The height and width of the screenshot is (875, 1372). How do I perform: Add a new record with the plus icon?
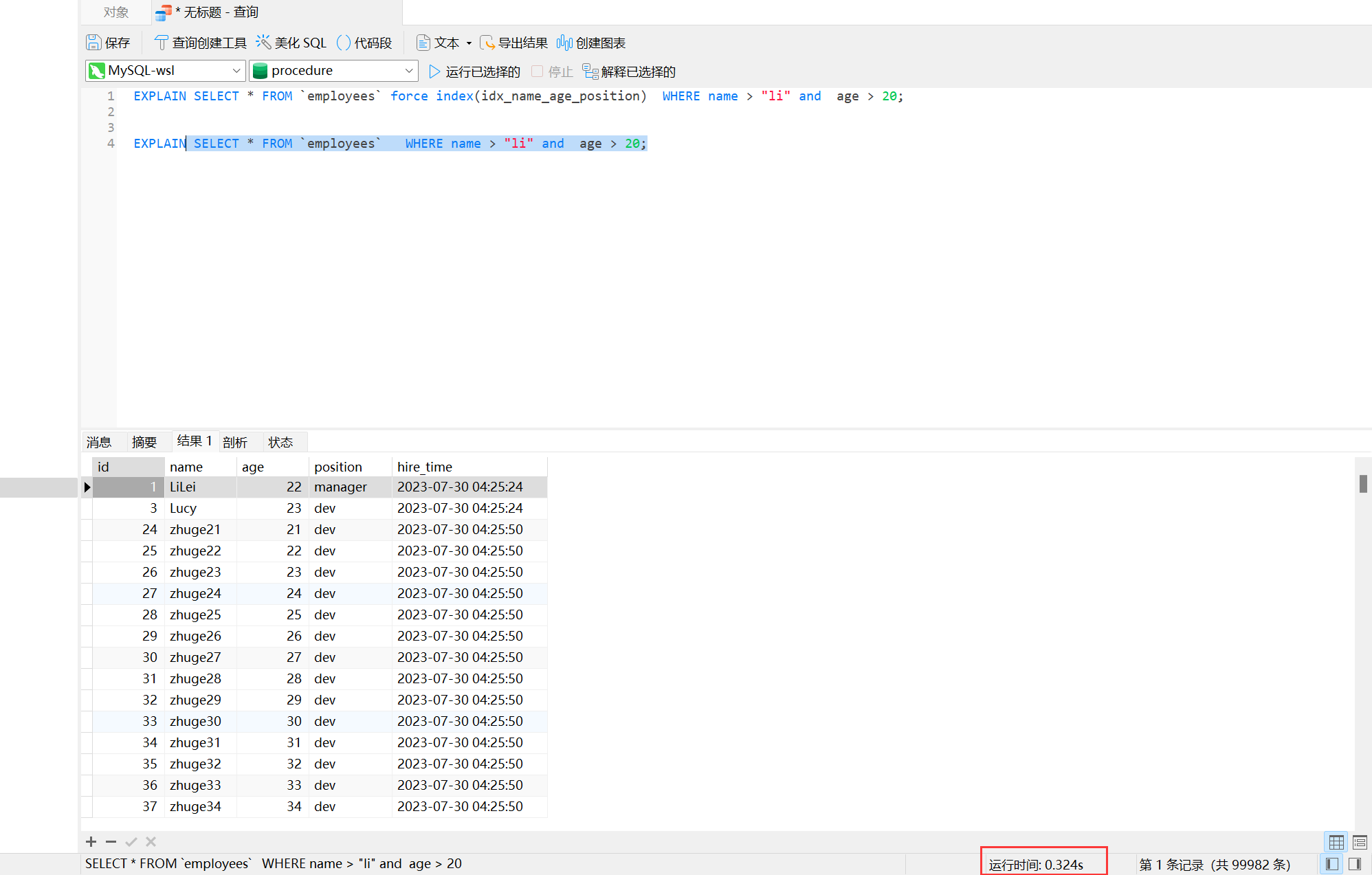91,841
